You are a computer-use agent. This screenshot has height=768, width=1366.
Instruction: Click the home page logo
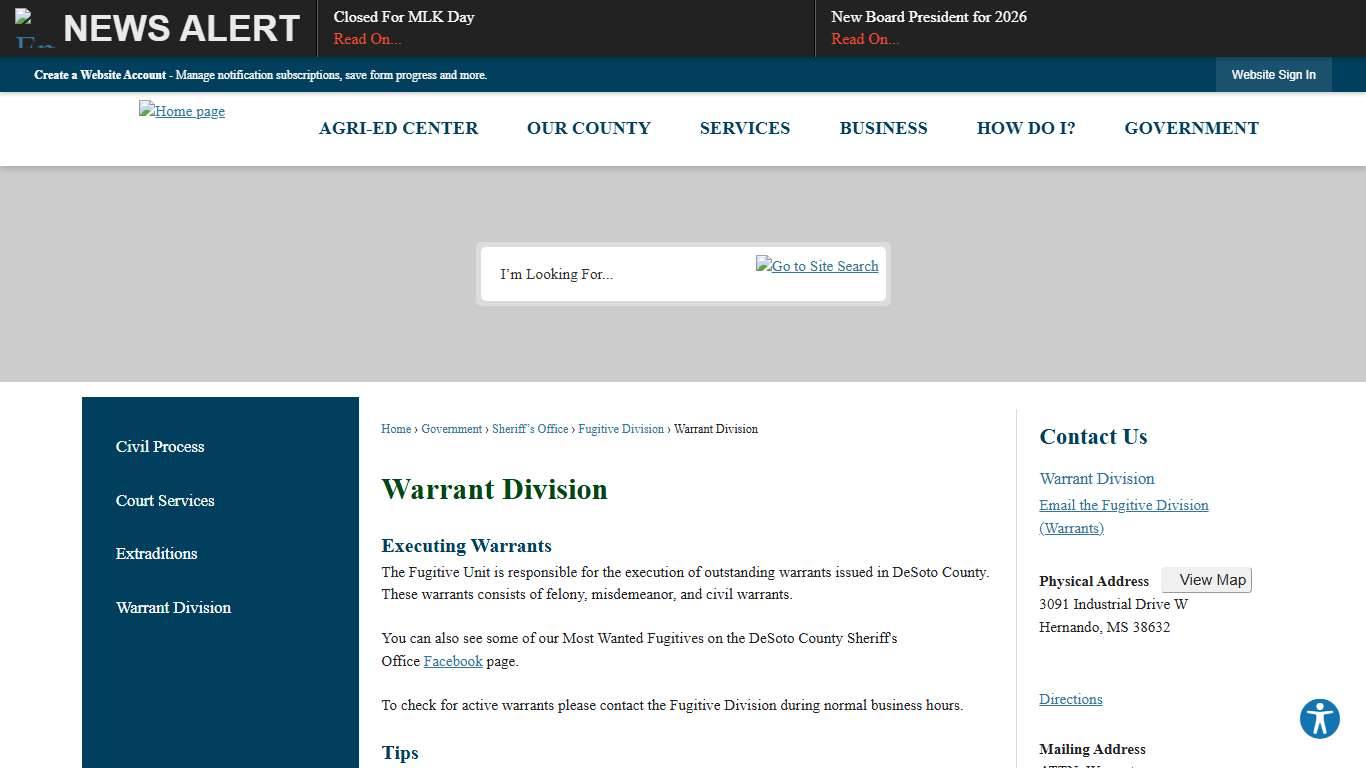pos(181,111)
